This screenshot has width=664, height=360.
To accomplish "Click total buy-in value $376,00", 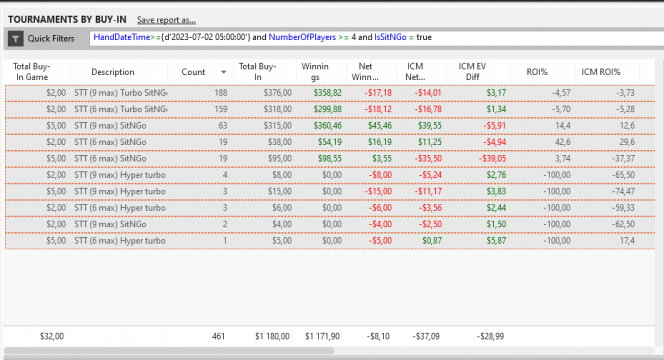I will (278, 93).
